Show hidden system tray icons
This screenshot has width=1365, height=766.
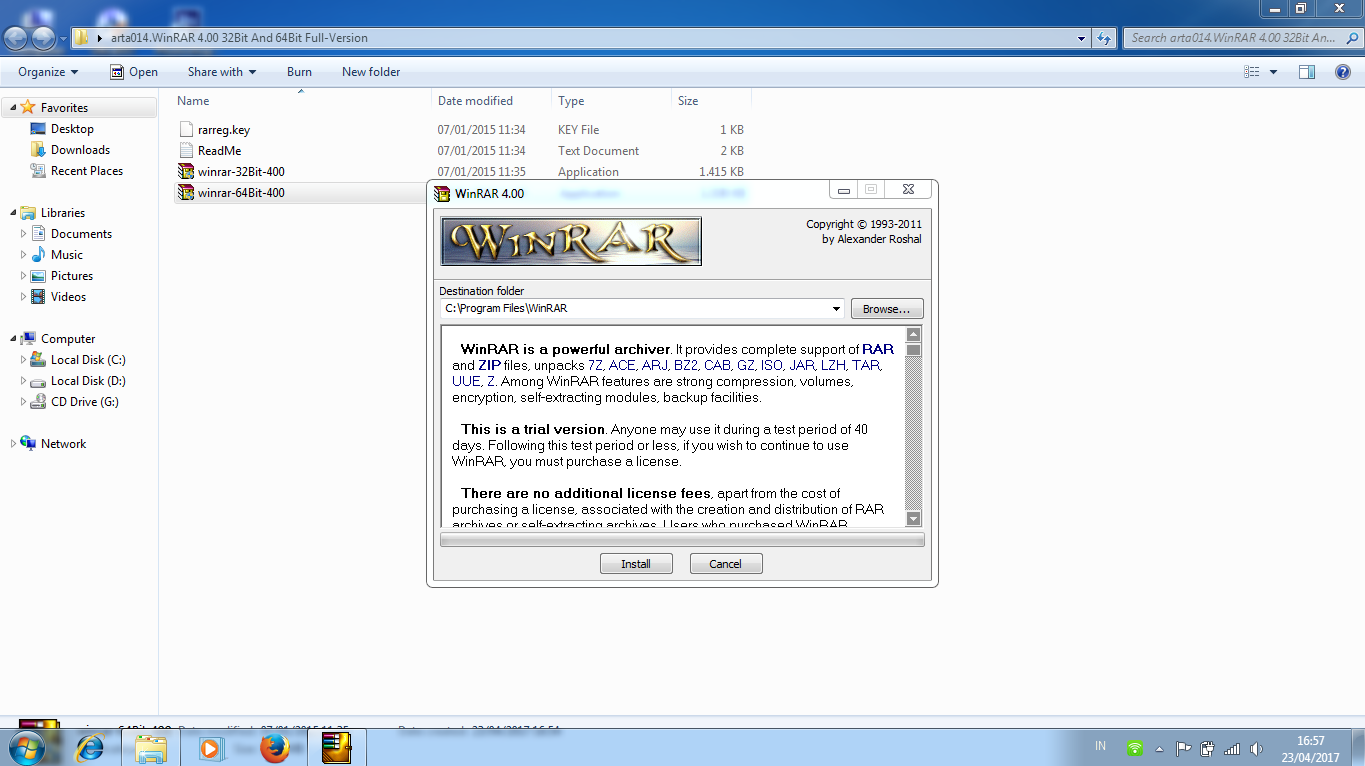(1160, 748)
